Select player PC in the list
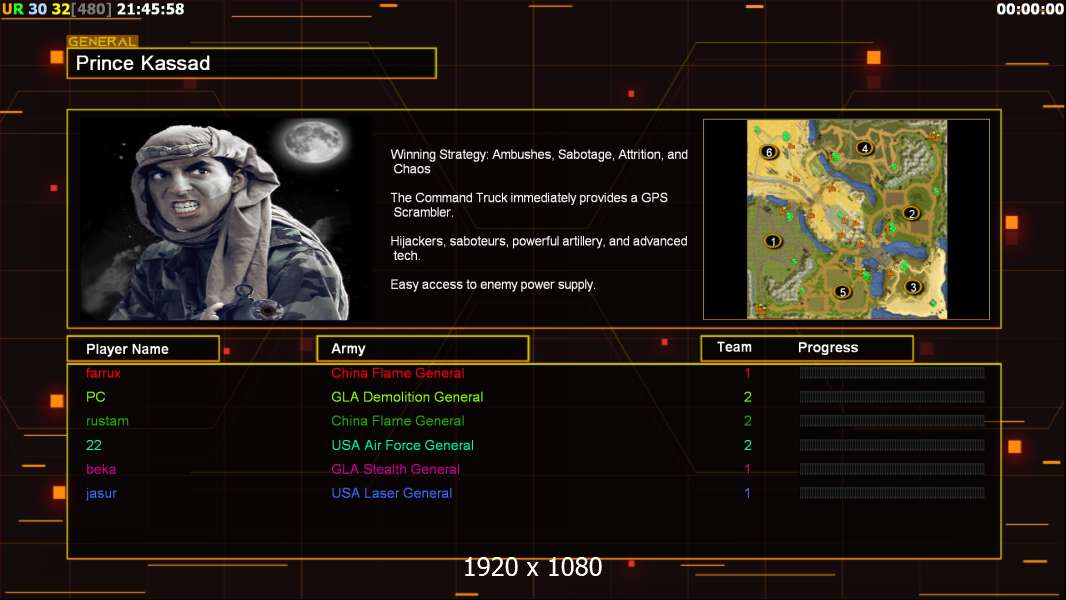This screenshot has width=1066, height=600. click(96, 397)
